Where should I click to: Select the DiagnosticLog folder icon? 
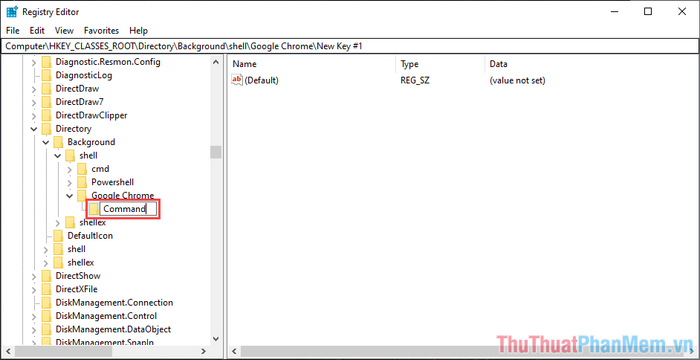pos(46,75)
